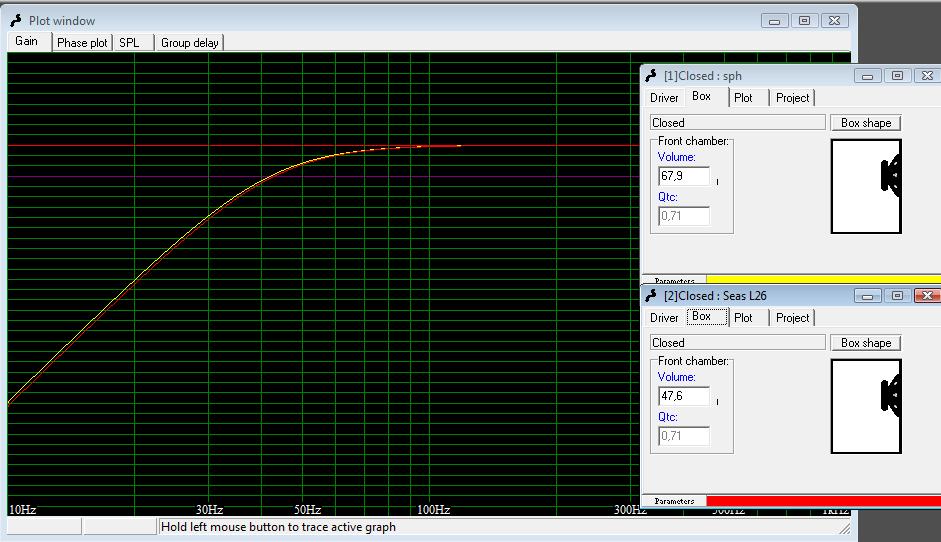
Task: Close the Seas L26 window
Action: coord(926,296)
